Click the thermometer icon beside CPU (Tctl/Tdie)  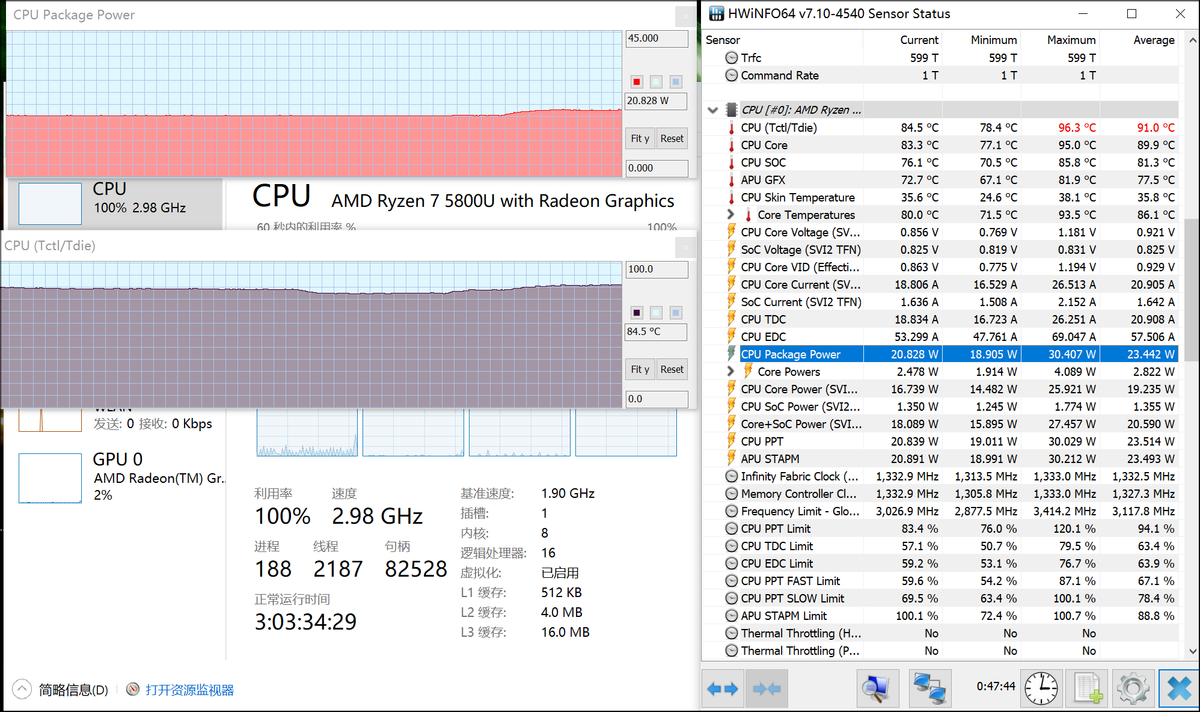731,128
